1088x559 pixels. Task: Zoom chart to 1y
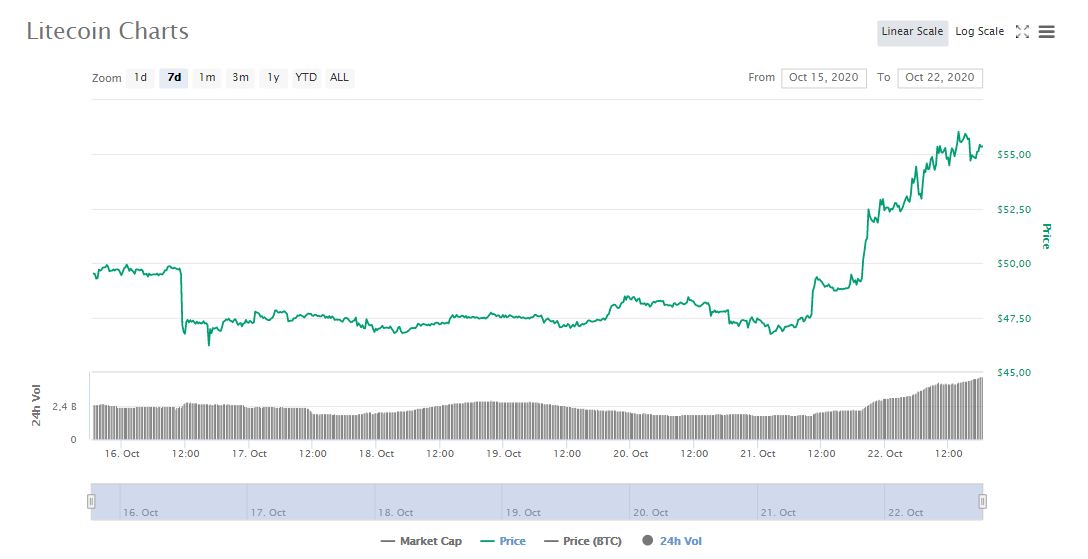click(273, 78)
